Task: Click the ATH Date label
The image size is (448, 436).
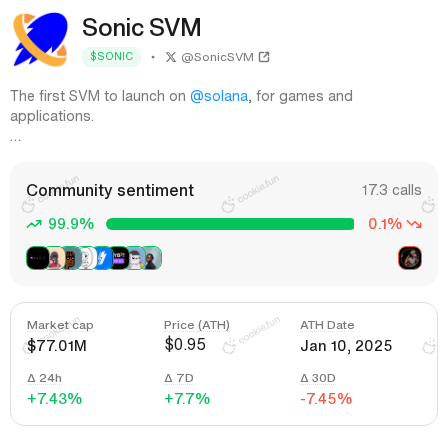Action: pyautogui.click(x=327, y=325)
